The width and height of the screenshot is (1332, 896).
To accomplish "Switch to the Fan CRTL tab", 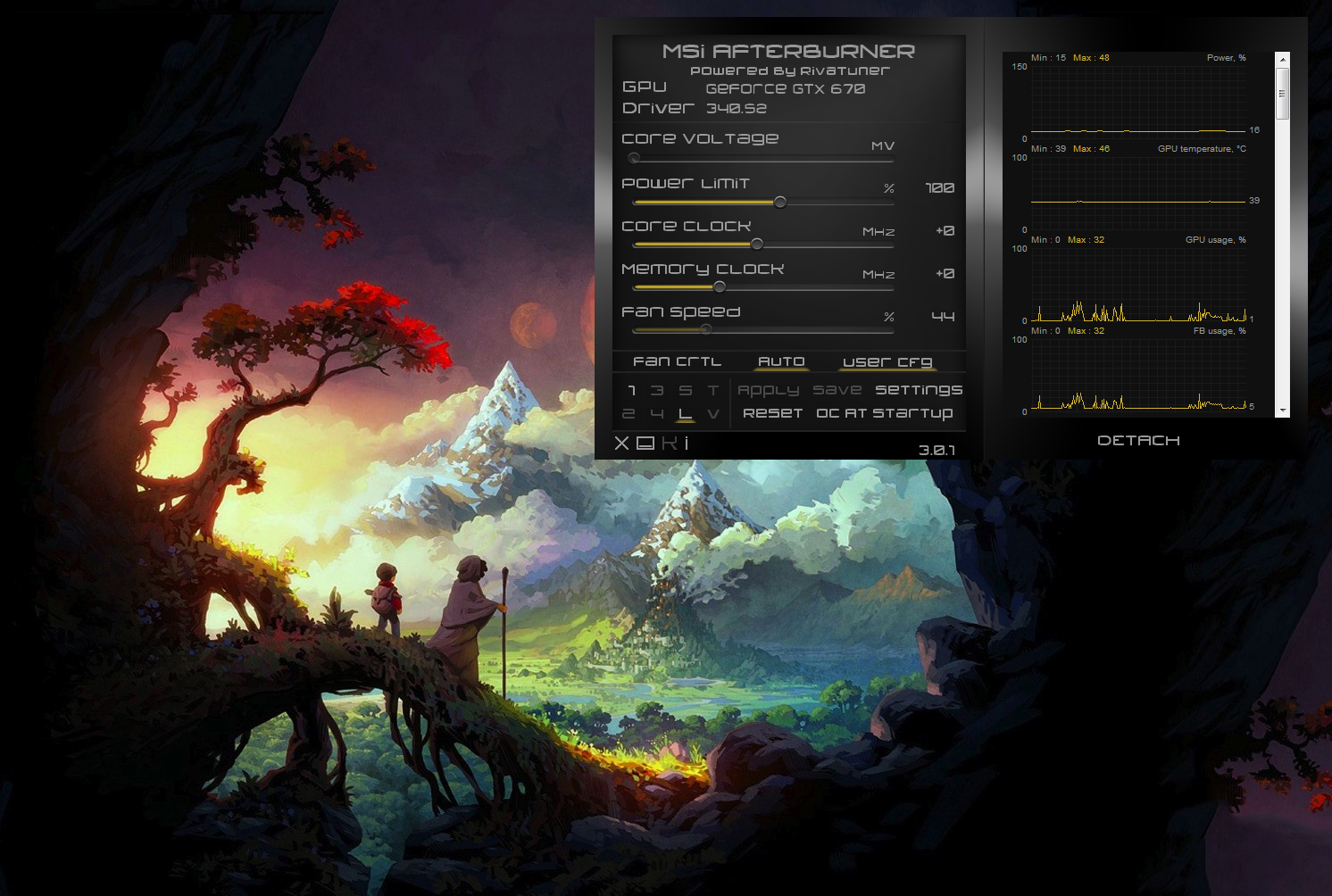I will (677, 361).
